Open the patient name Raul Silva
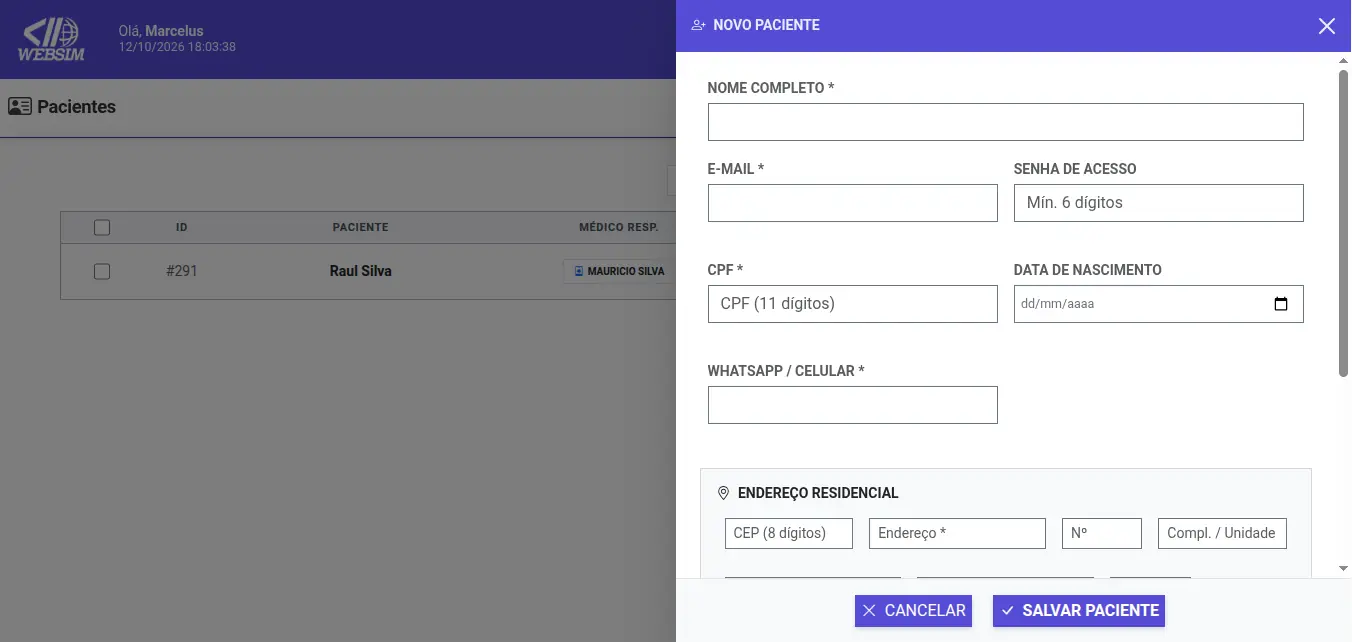The height and width of the screenshot is (642, 1352). click(361, 271)
